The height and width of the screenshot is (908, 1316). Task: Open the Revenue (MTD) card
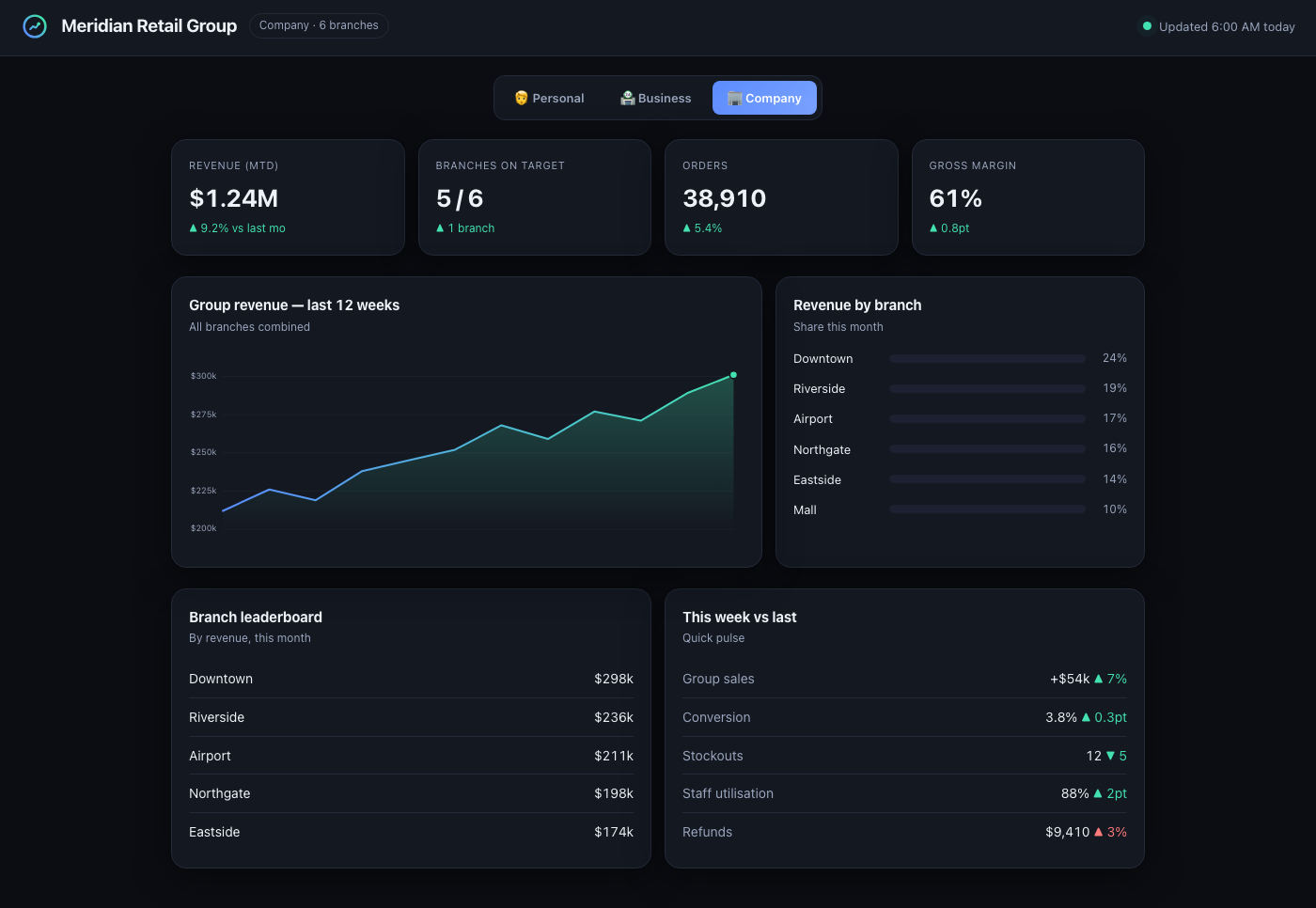(288, 197)
